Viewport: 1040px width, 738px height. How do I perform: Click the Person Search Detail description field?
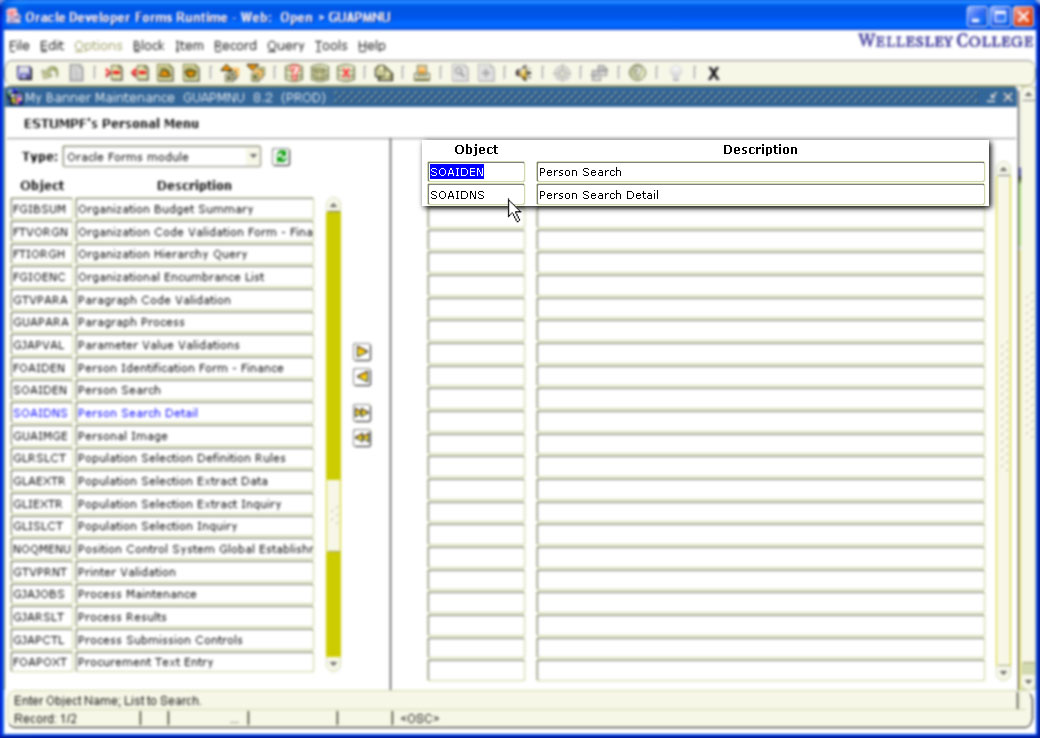[760, 195]
